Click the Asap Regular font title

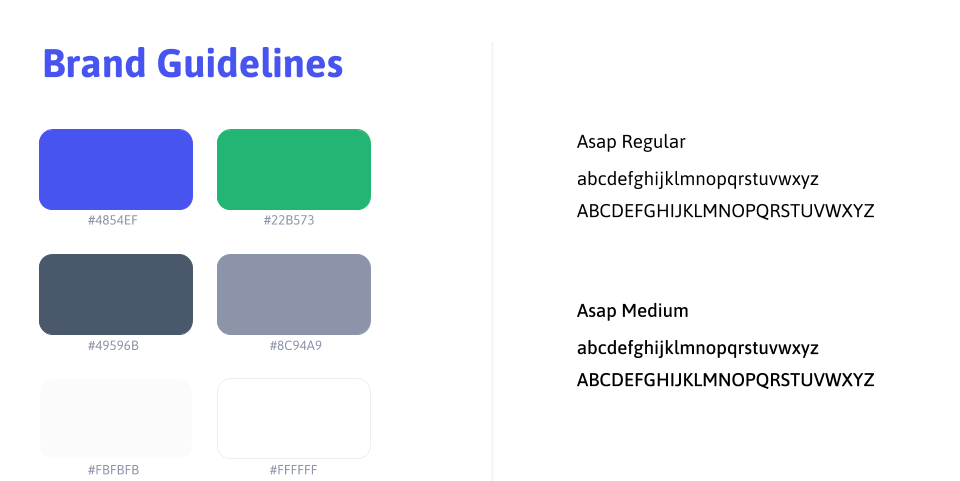click(631, 142)
